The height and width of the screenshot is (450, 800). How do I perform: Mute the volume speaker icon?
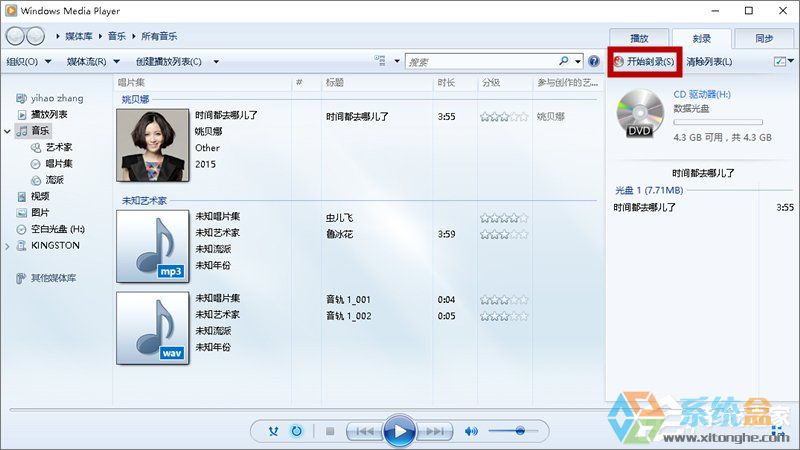click(x=471, y=432)
